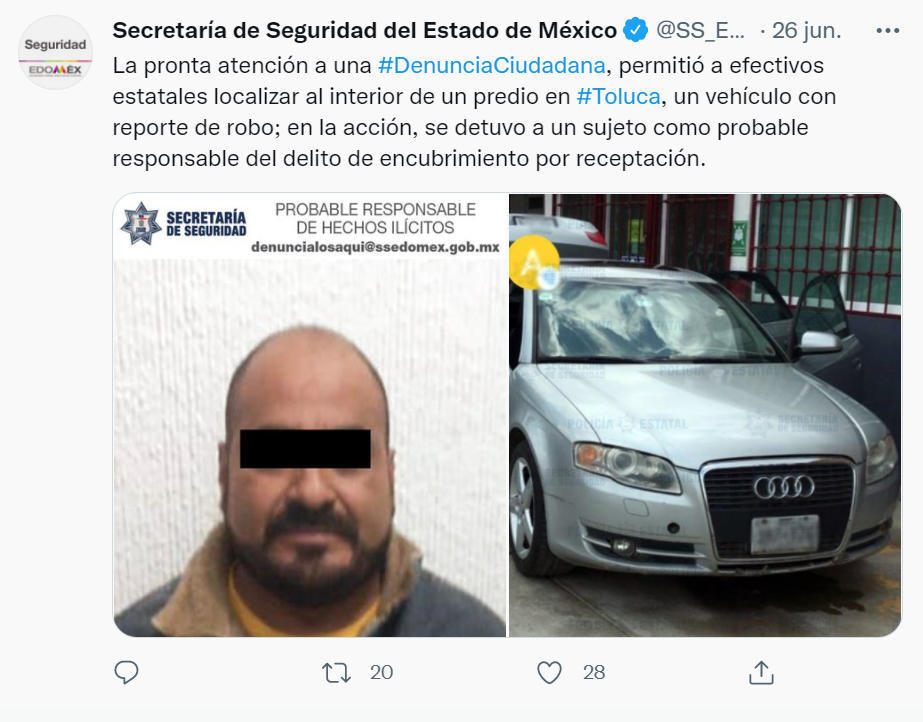Click the @SS_E... account handle
This screenshot has width=923, height=722.
(700, 30)
